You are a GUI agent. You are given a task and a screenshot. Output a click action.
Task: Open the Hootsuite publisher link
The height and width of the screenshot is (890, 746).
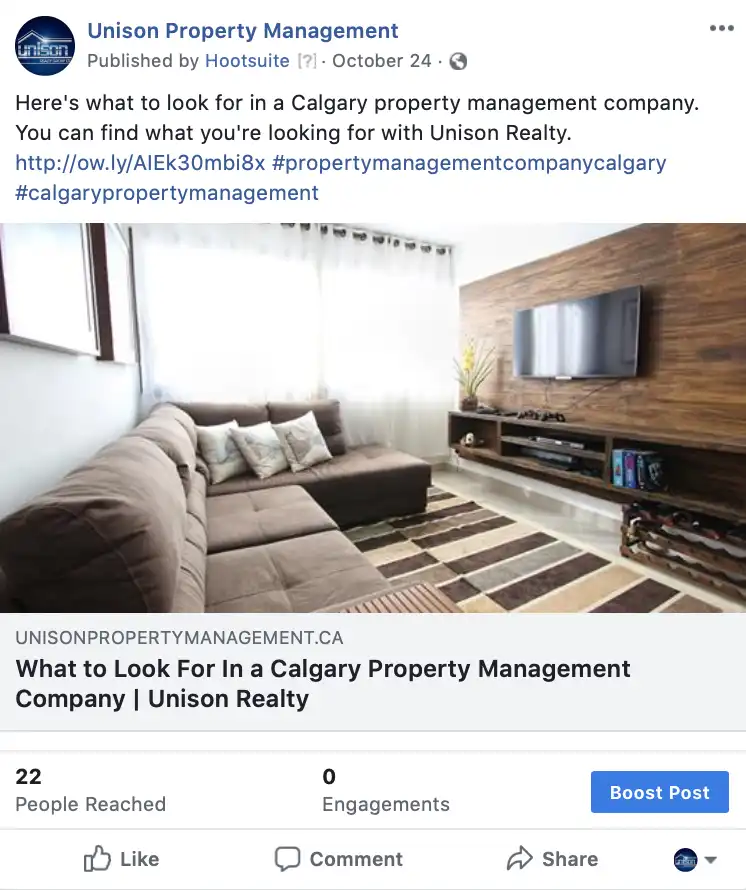coord(247,61)
